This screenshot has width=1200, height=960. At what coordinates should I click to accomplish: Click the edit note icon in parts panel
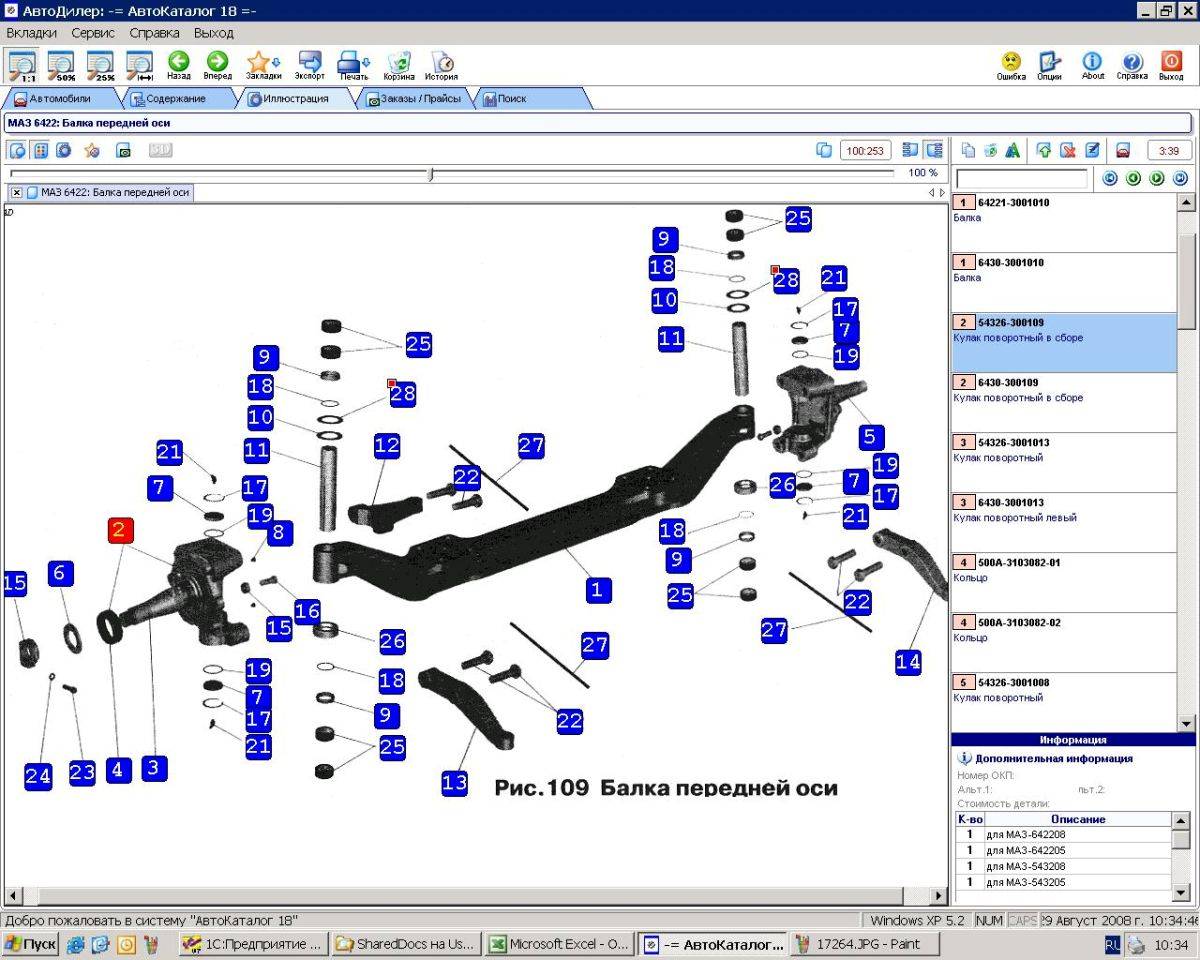(x=1092, y=150)
